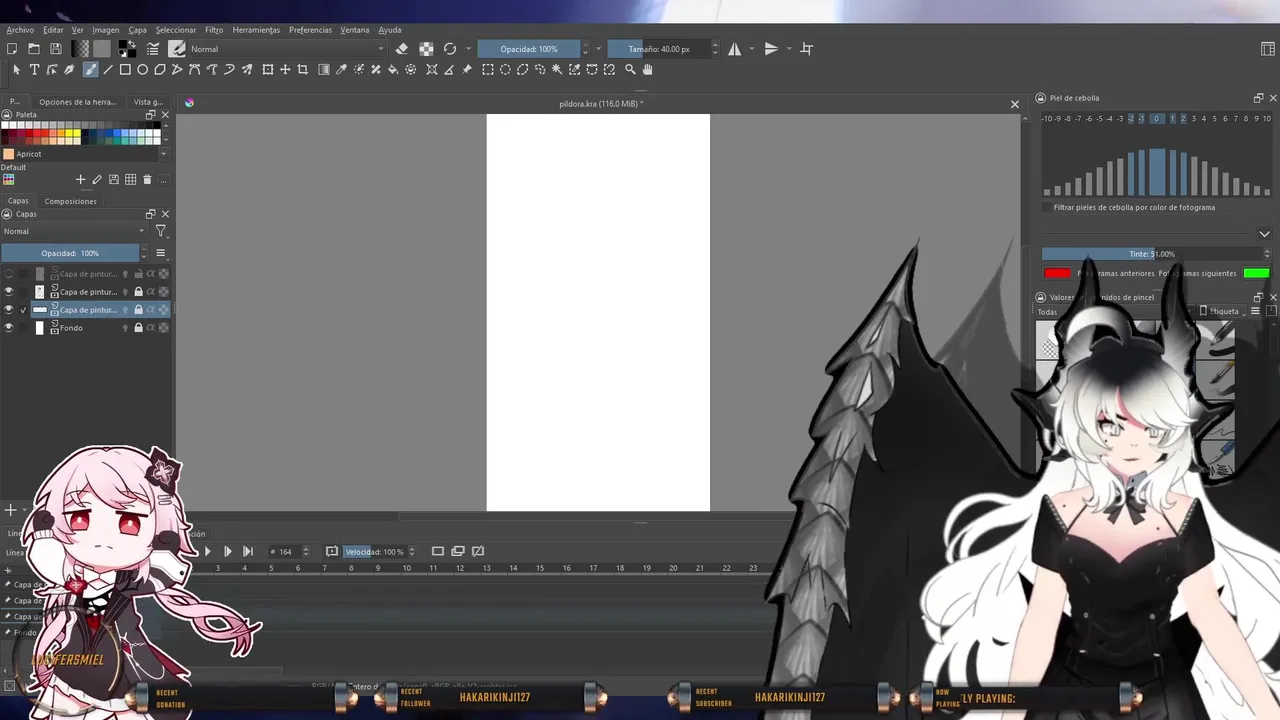Toggle lock on the selected paint layer
Screen dimensions: 1280x720
138,310
